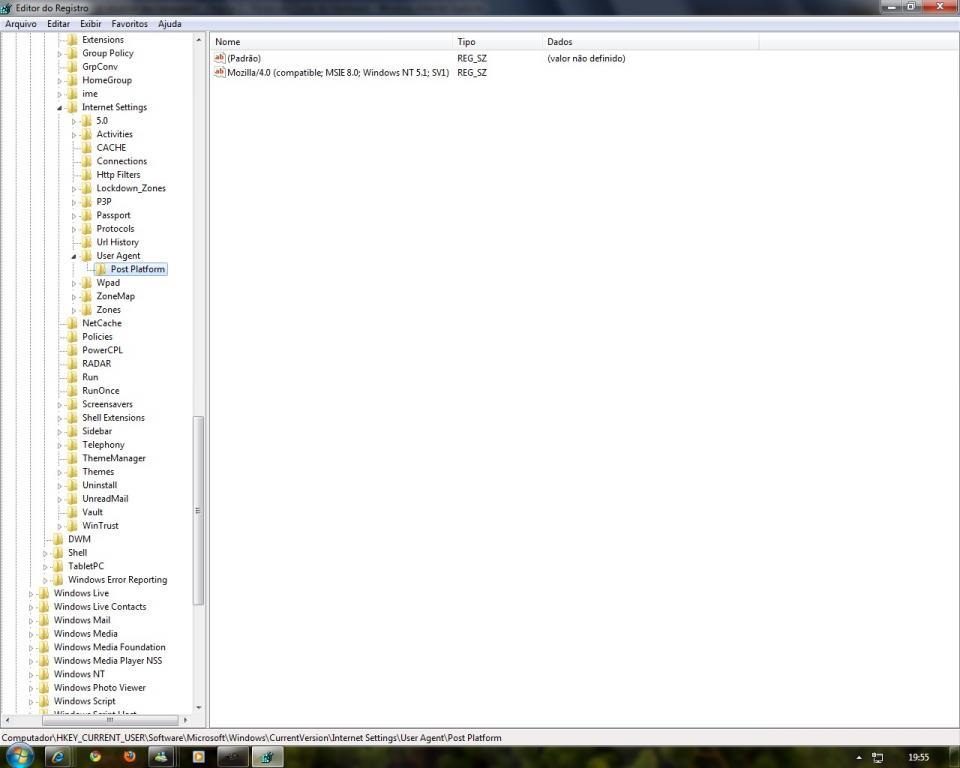Image resolution: width=960 pixels, height=768 pixels.
Task: Expand the Wpad key
Action: coord(73,283)
